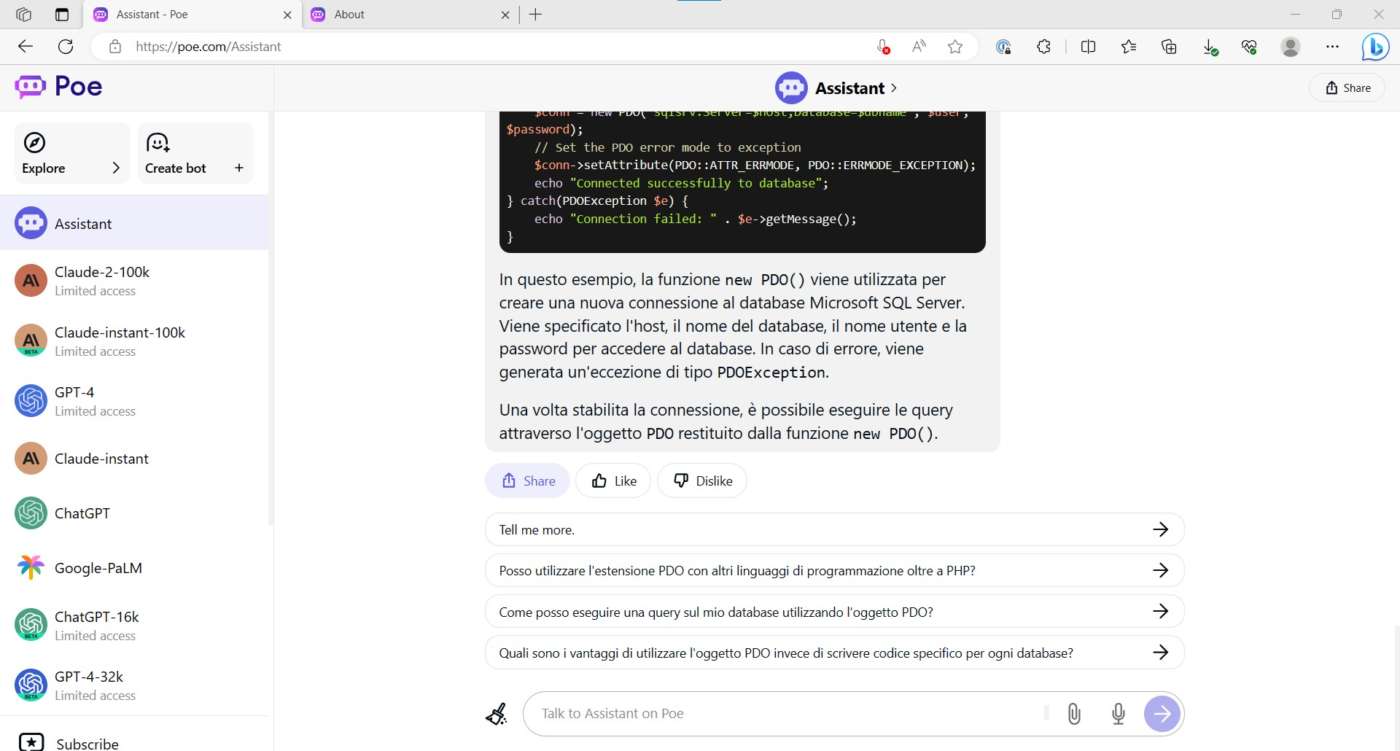The height and width of the screenshot is (751, 1400).
Task: Open the tab actions menu icon
Action: pyautogui.click(x=62, y=14)
